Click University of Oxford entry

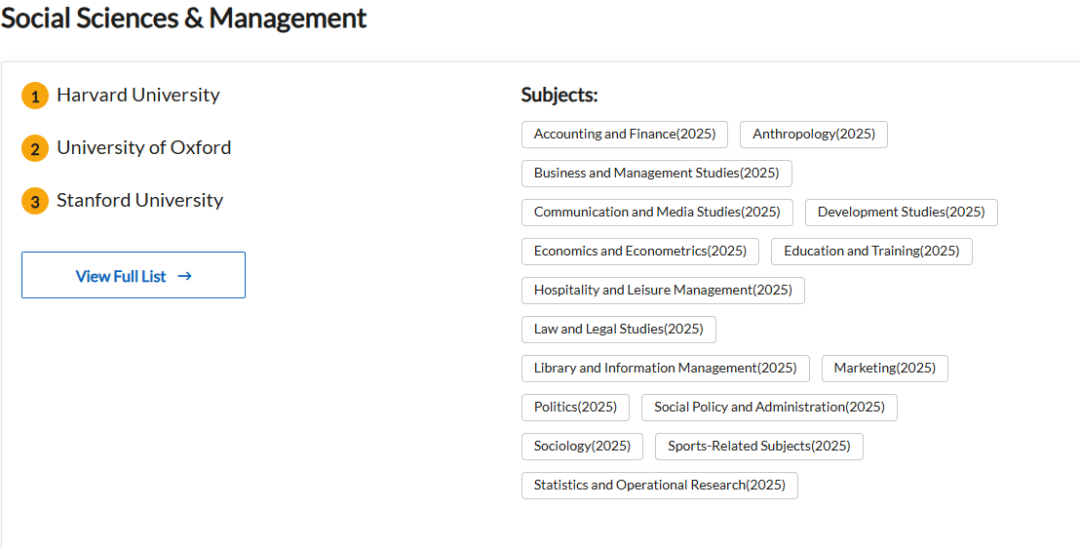[144, 148]
